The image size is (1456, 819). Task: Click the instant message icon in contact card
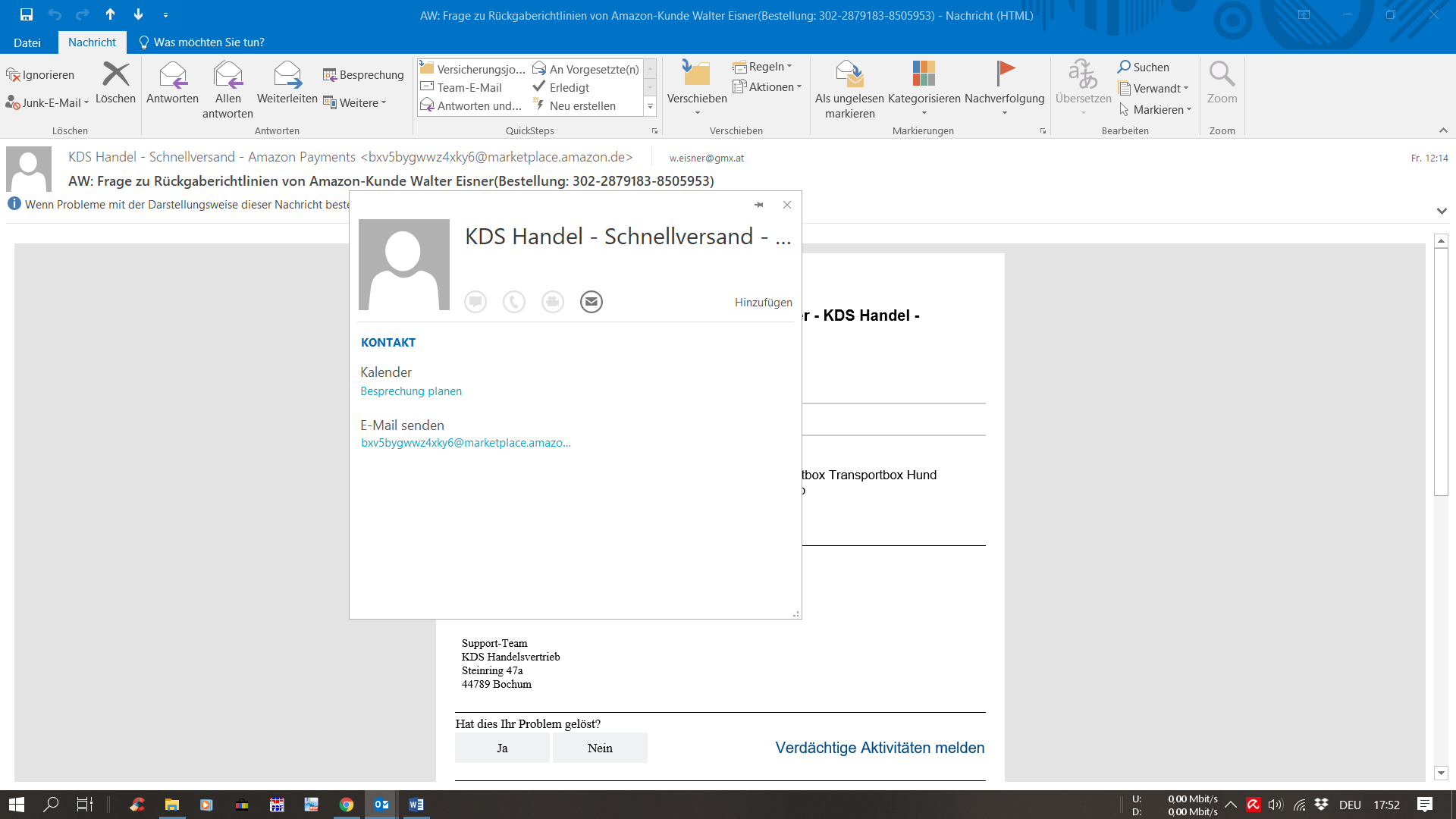(x=475, y=302)
